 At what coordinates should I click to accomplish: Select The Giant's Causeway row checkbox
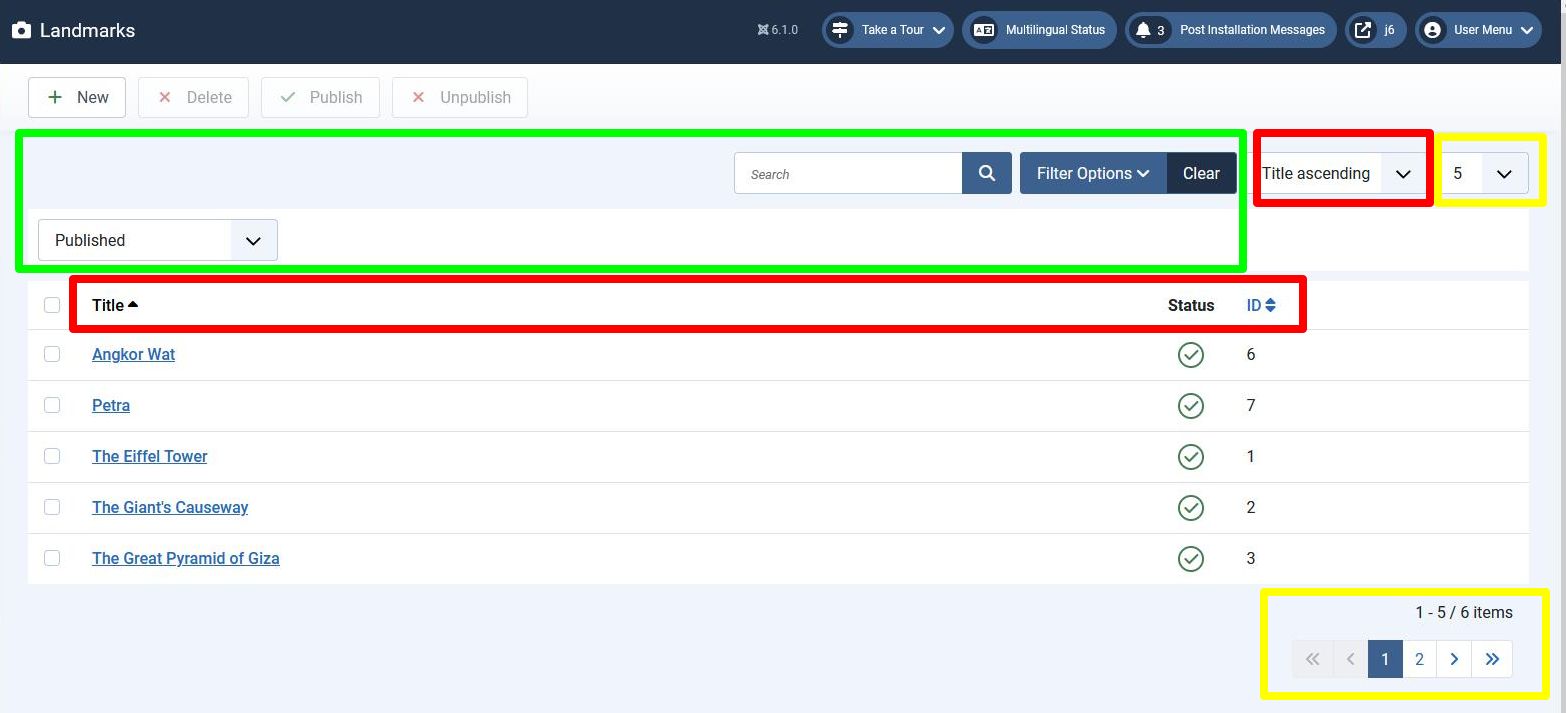point(52,507)
